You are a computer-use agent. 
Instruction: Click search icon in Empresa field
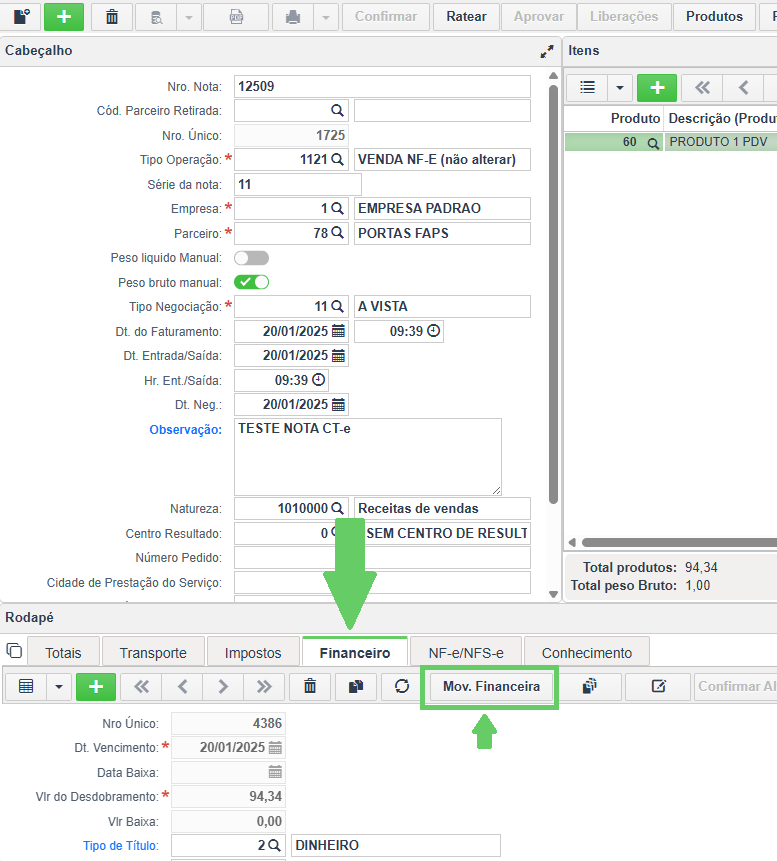[337, 209]
